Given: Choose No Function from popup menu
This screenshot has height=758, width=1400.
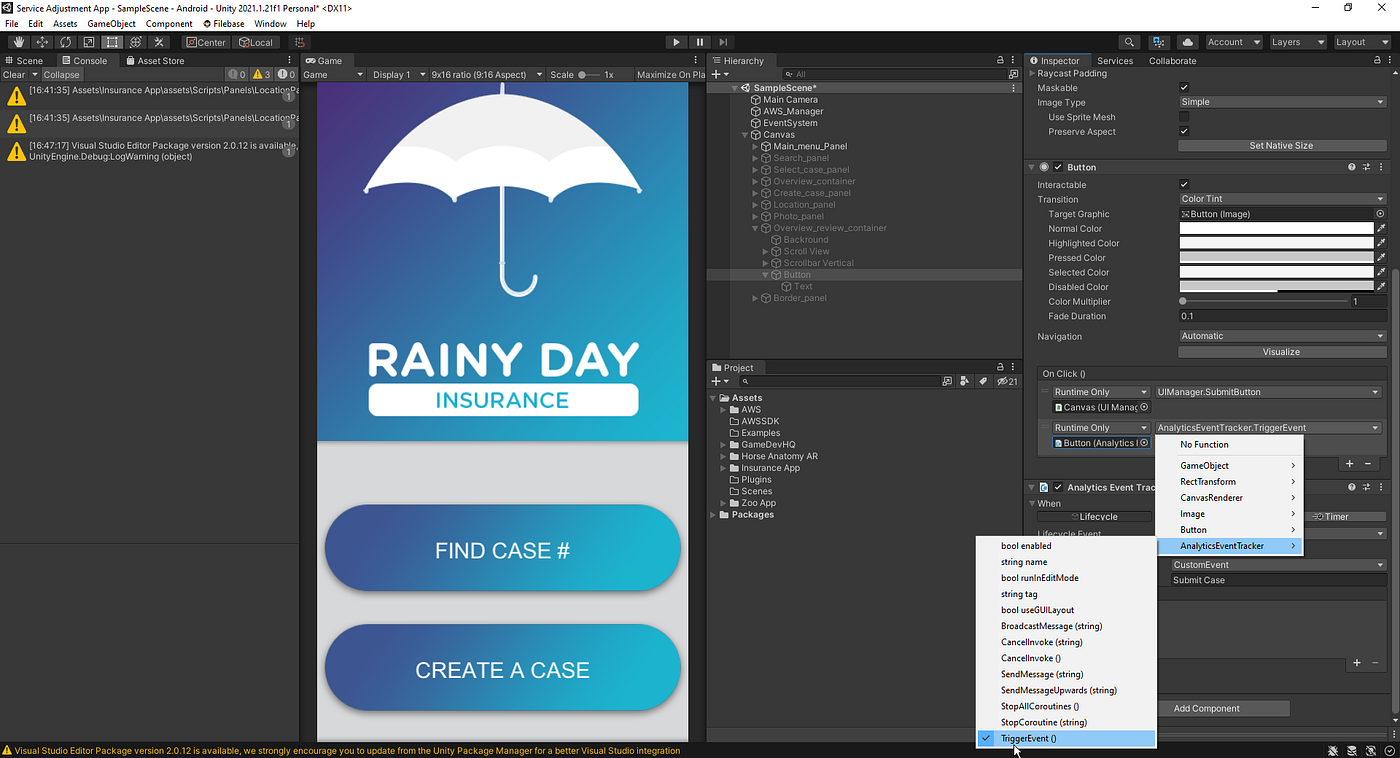Looking at the screenshot, I should click(1230, 445).
